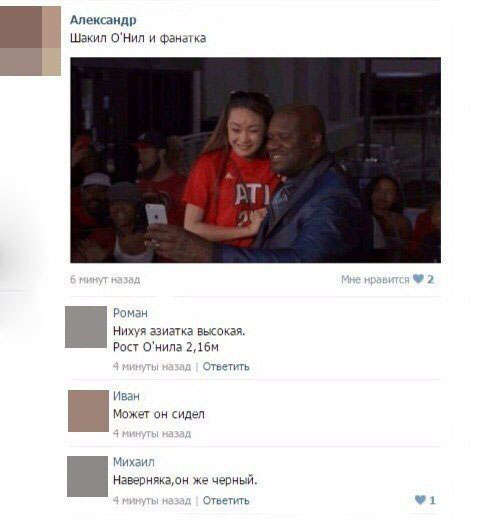Click the timestamp on Роман's comment
The width and height of the screenshot is (486, 520).
[152, 366]
